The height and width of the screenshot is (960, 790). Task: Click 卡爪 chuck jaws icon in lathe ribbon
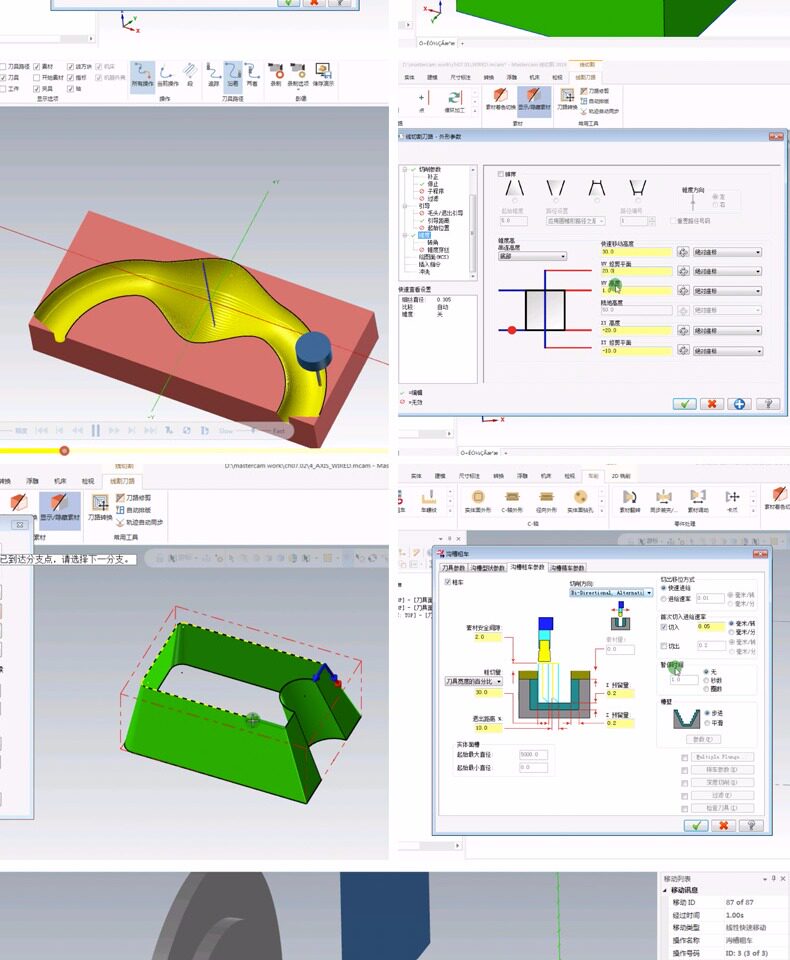[x=732, y=501]
